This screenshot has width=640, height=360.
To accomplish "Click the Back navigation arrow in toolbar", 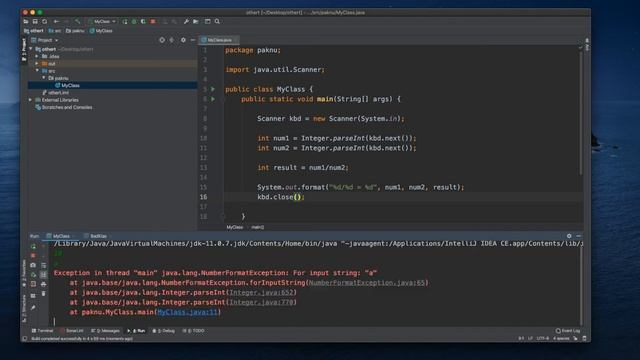I will (x=56, y=22).
